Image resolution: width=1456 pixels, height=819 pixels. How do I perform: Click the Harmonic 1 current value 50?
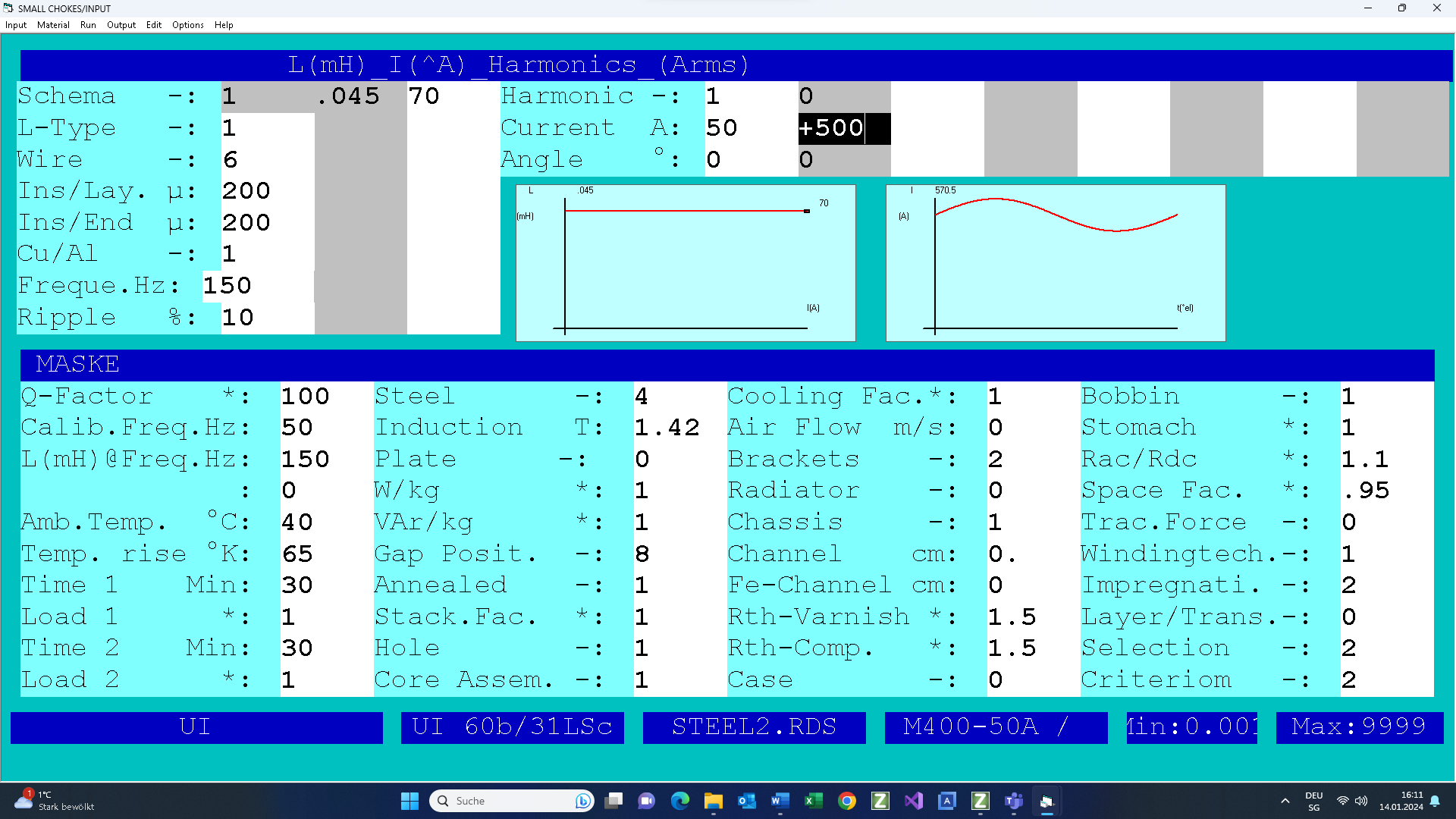pos(752,128)
